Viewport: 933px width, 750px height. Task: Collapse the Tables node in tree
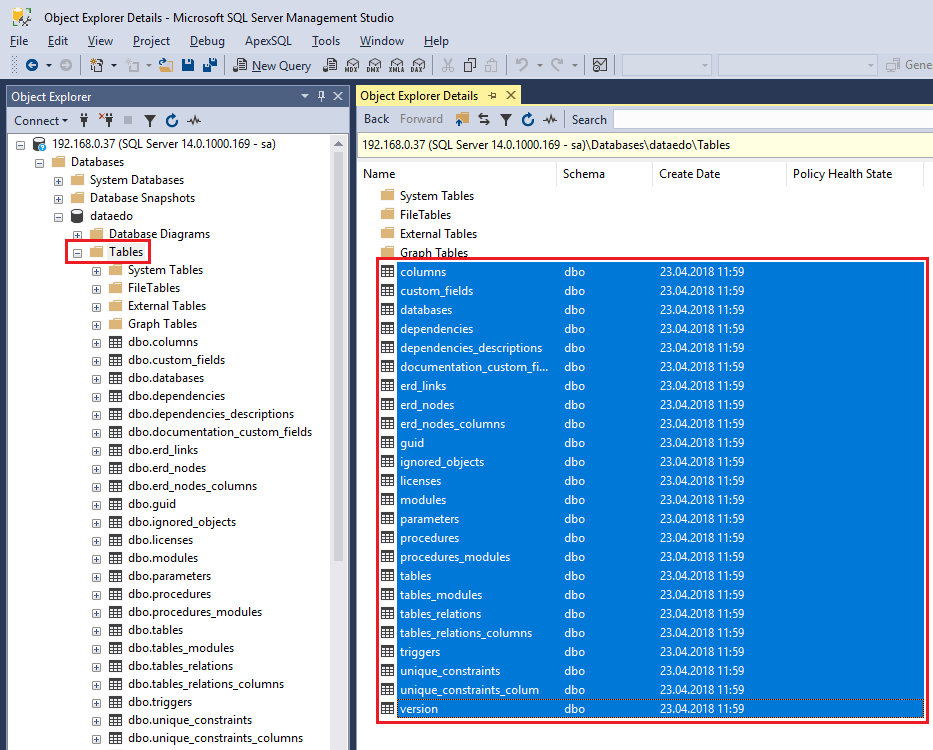pos(77,252)
